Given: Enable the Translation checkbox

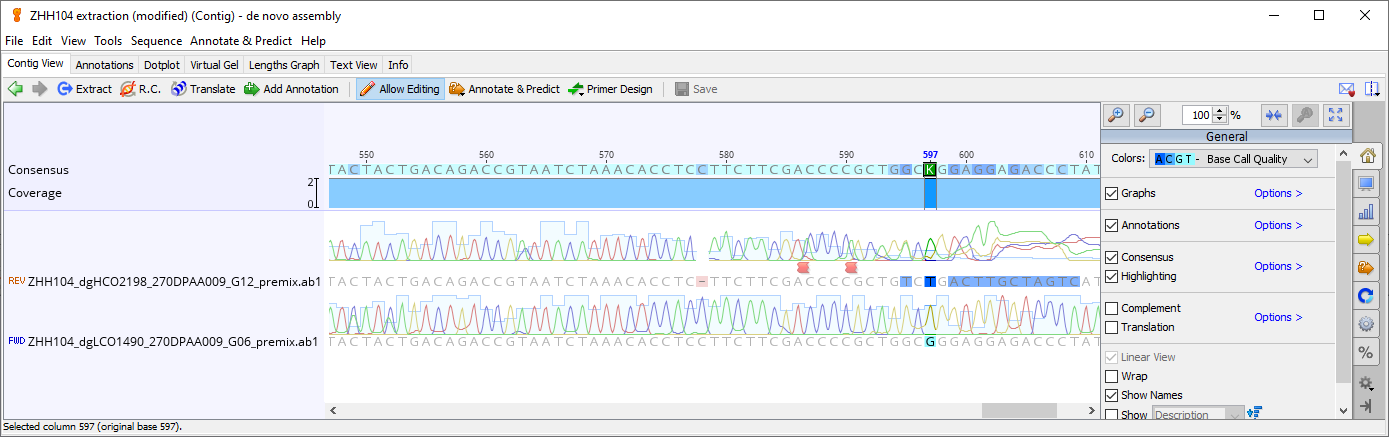Looking at the screenshot, I should pos(1111,327).
